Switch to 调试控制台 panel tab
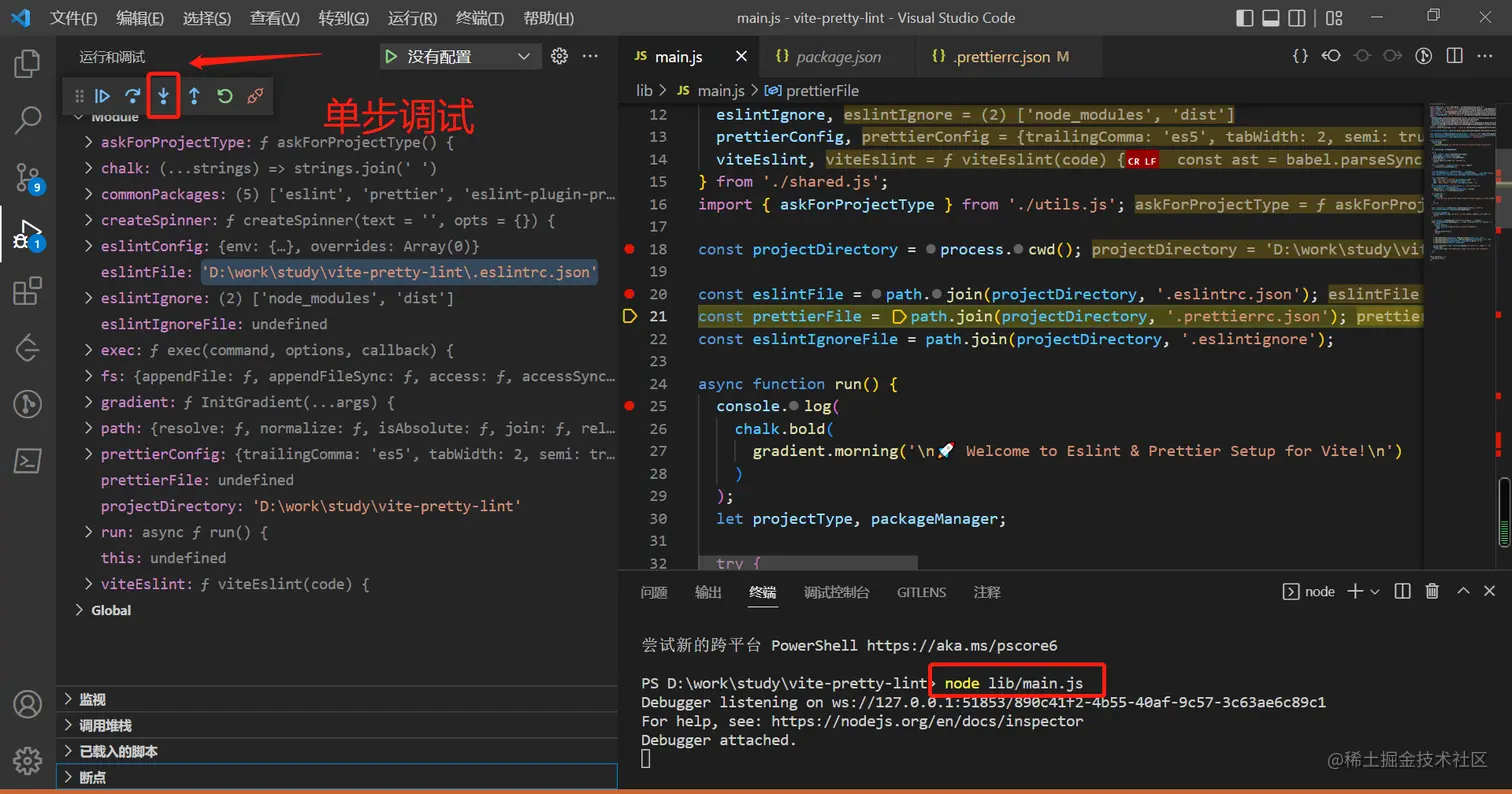Screen dimensions: 1512x794 836,592
